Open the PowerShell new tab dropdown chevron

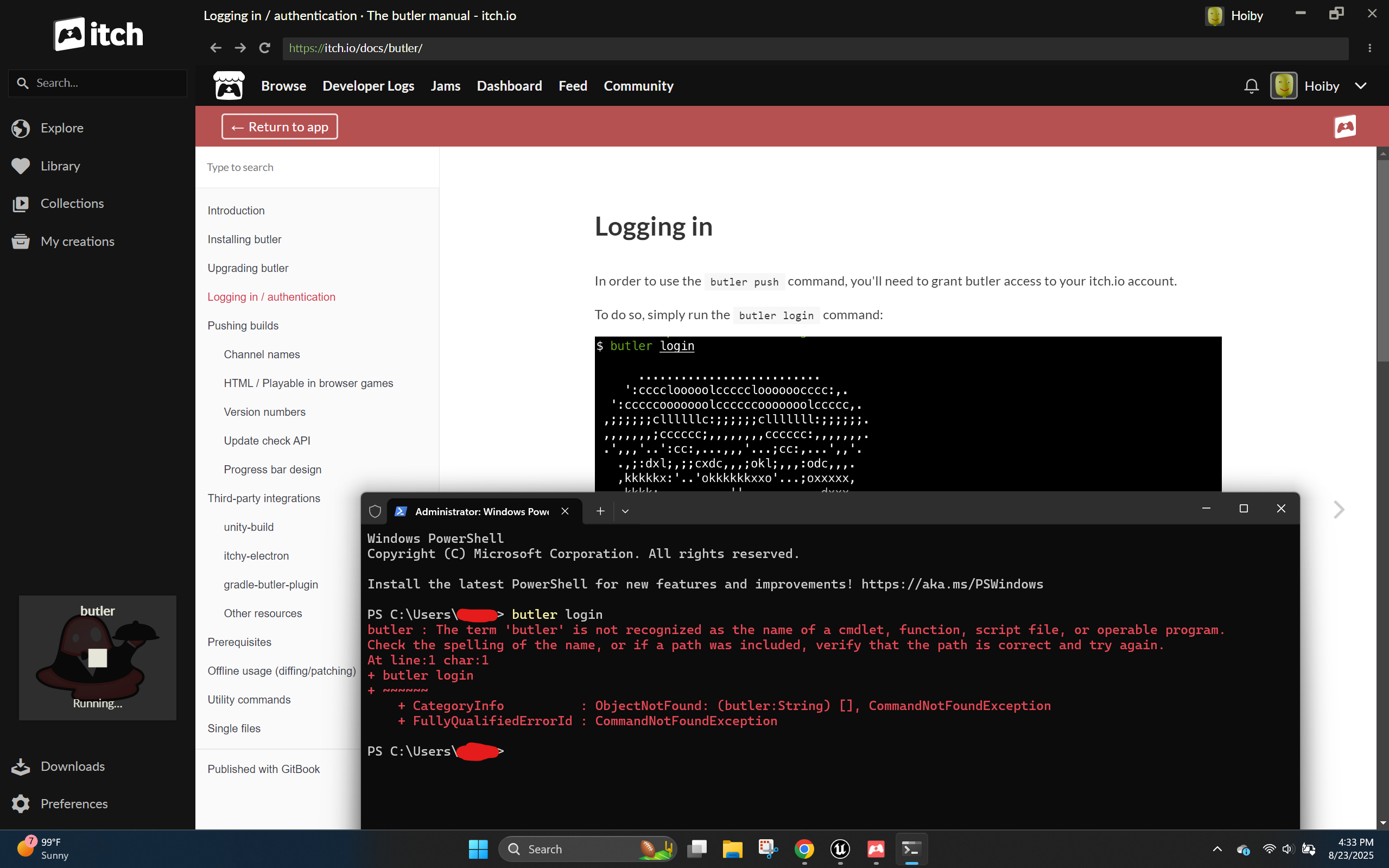(625, 511)
